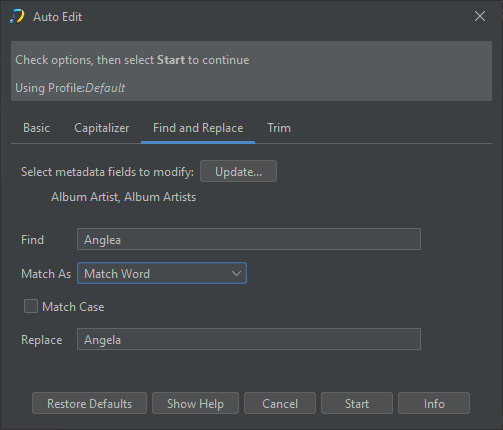Start the auto edit task
The width and height of the screenshot is (503, 430).
pyautogui.click(x=357, y=403)
